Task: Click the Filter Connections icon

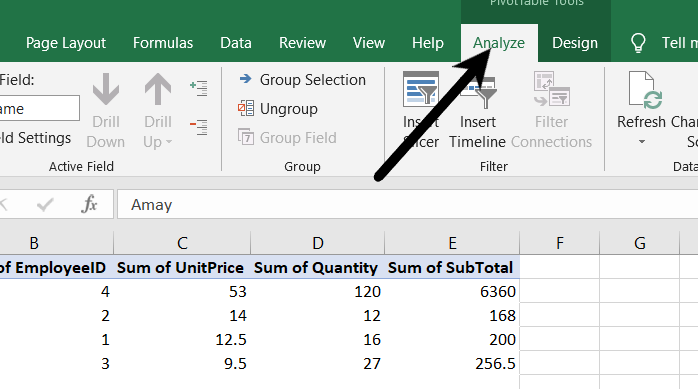Action: pos(552,89)
